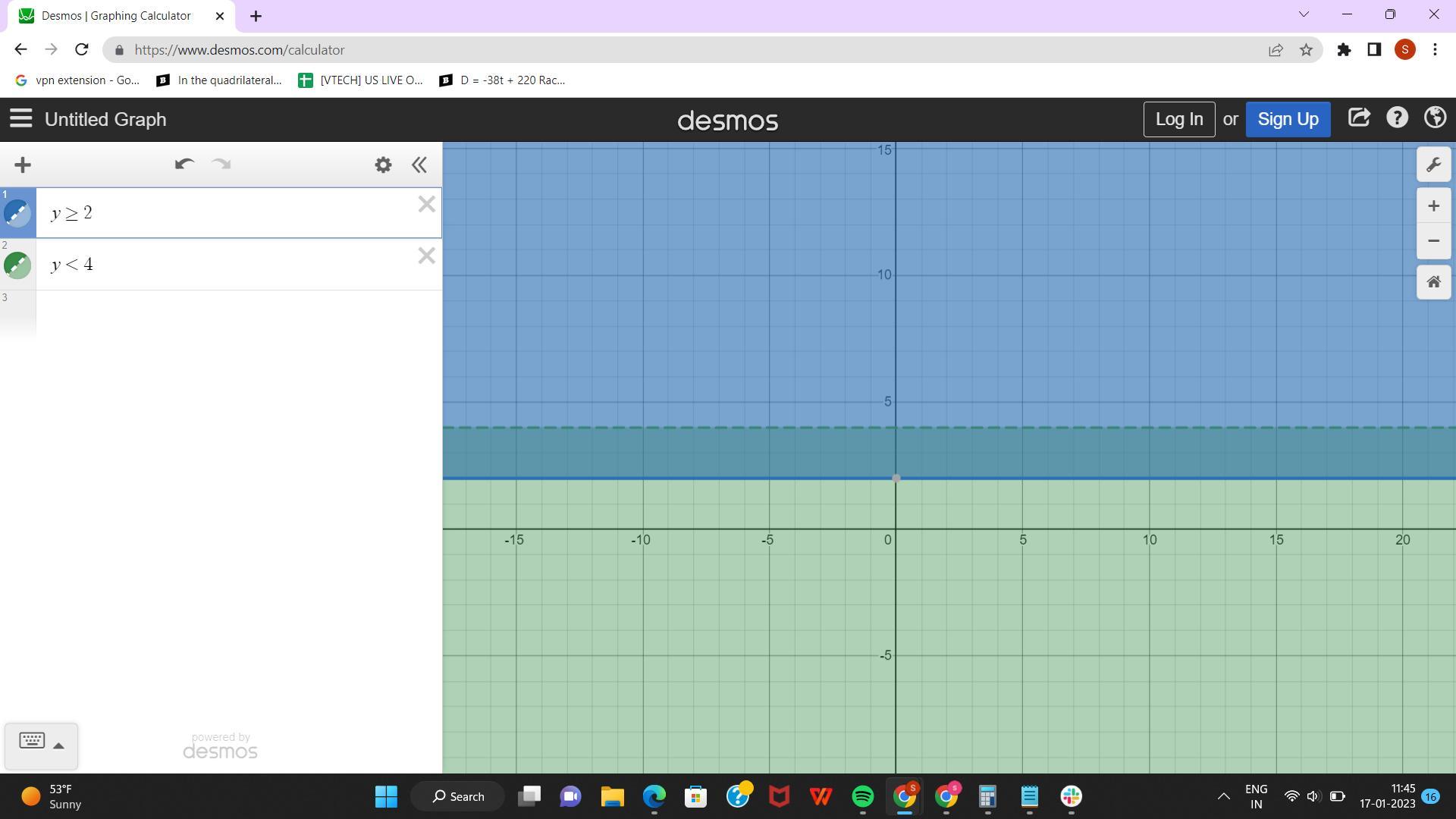Zoom out on the graph
The image size is (1456, 819).
[1433, 241]
